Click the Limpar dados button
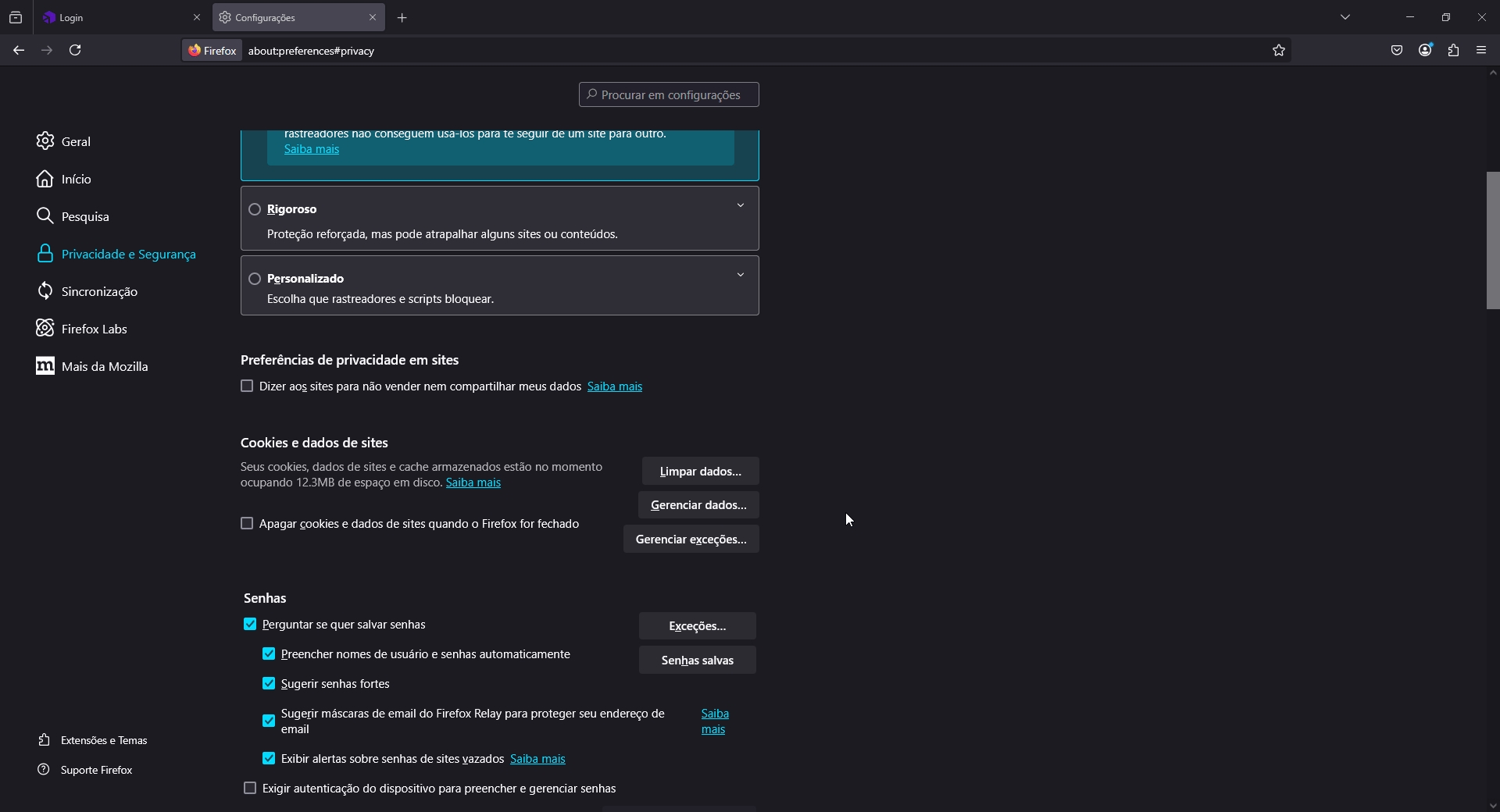This screenshot has height=812, width=1500. (700, 472)
